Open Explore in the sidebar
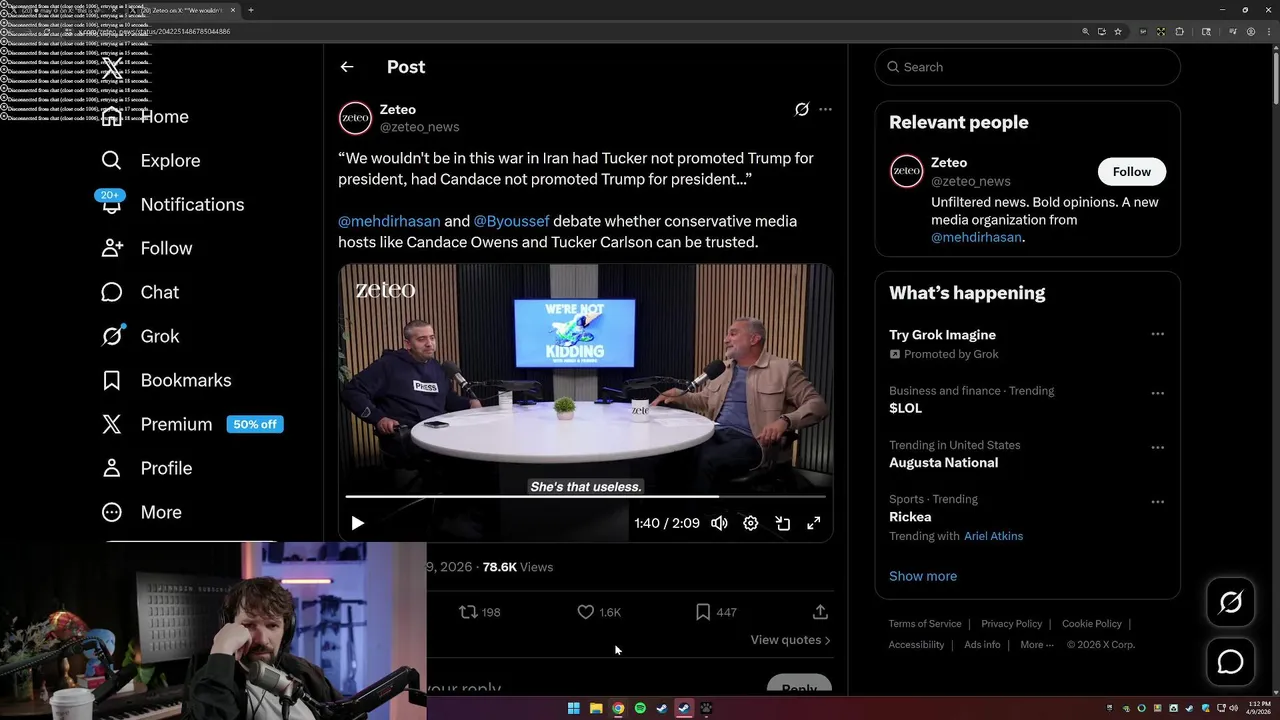The image size is (1280, 720). click(x=151, y=161)
